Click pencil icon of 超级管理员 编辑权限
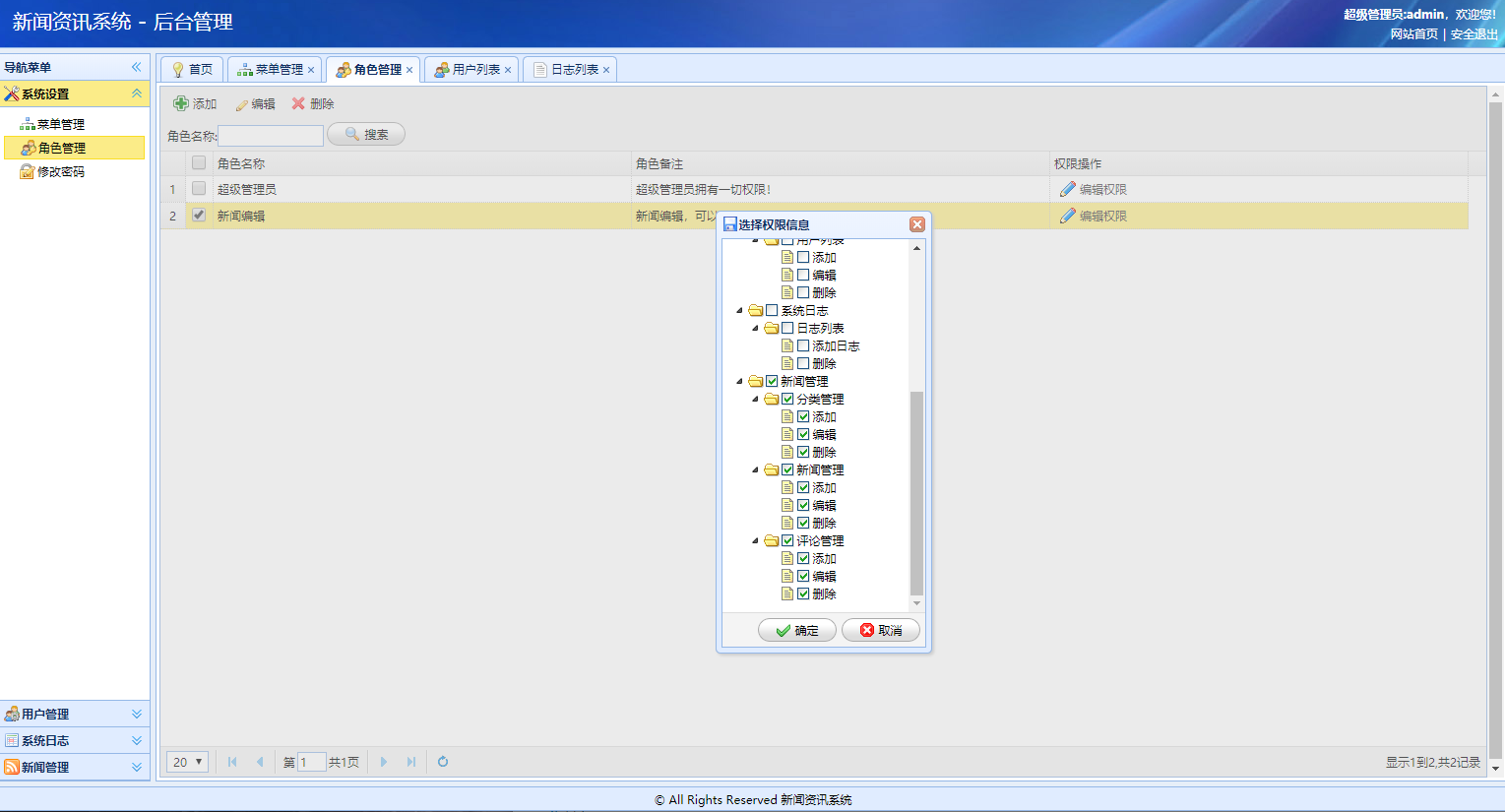Viewport: 1505px width, 812px height. click(x=1067, y=189)
